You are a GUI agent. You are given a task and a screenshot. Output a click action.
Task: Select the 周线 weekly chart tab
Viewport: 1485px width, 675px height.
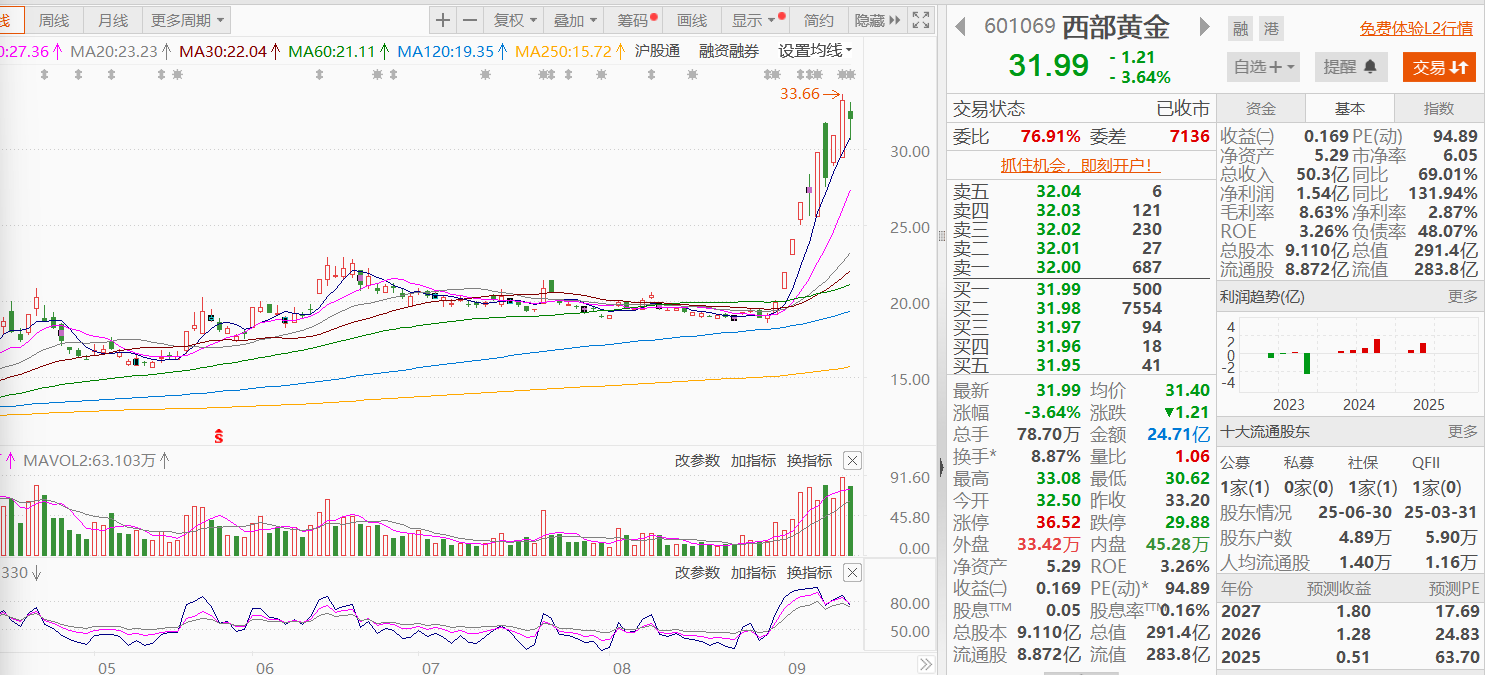53,20
